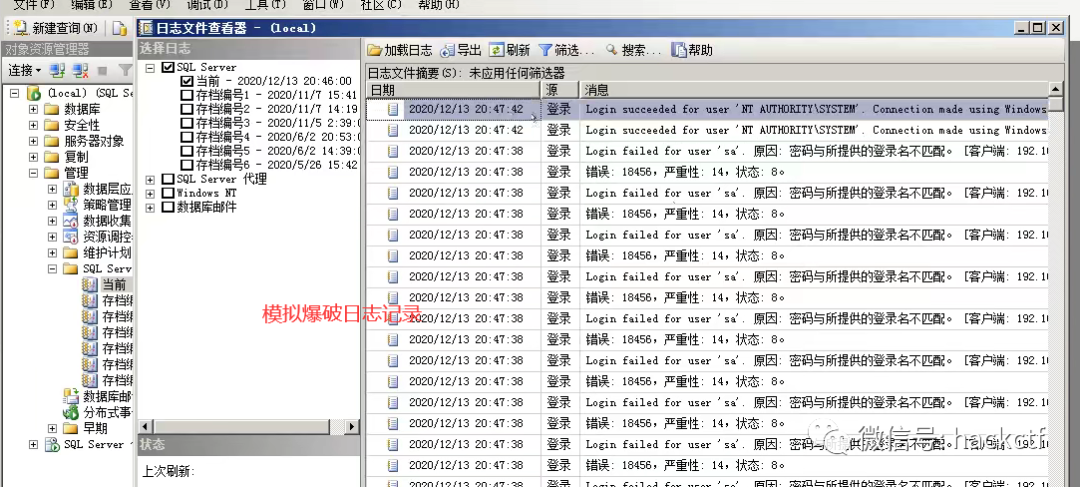The image size is (1080, 487).
Task: Open the 编辑(E) menu
Action: coord(92,5)
